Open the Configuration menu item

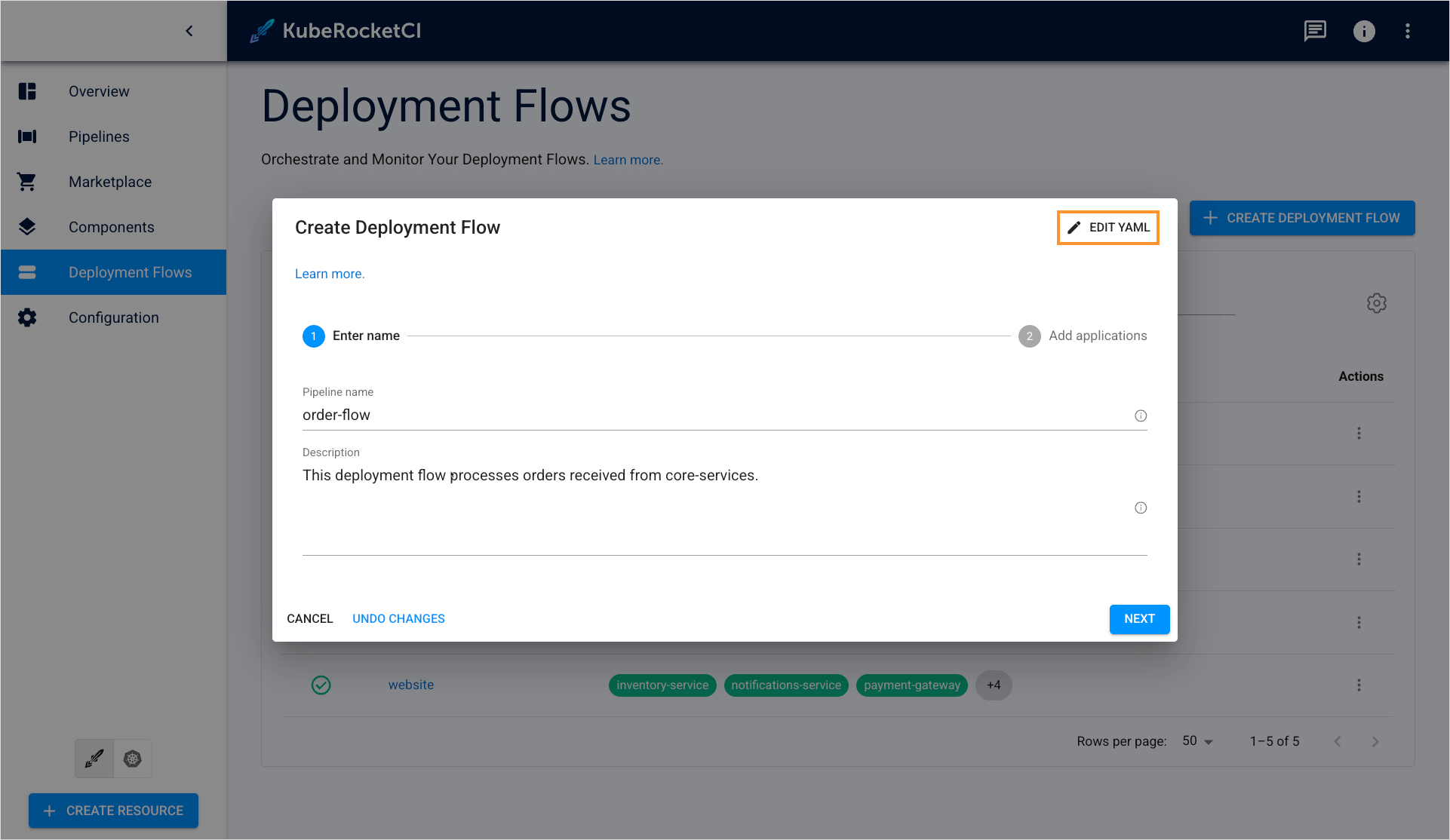(113, 317)
